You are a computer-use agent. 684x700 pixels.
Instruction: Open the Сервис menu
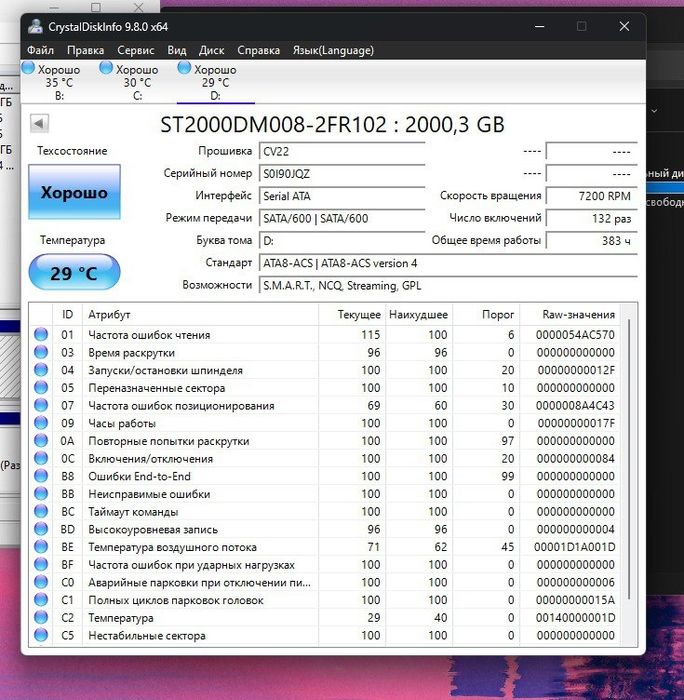point(136,50)
